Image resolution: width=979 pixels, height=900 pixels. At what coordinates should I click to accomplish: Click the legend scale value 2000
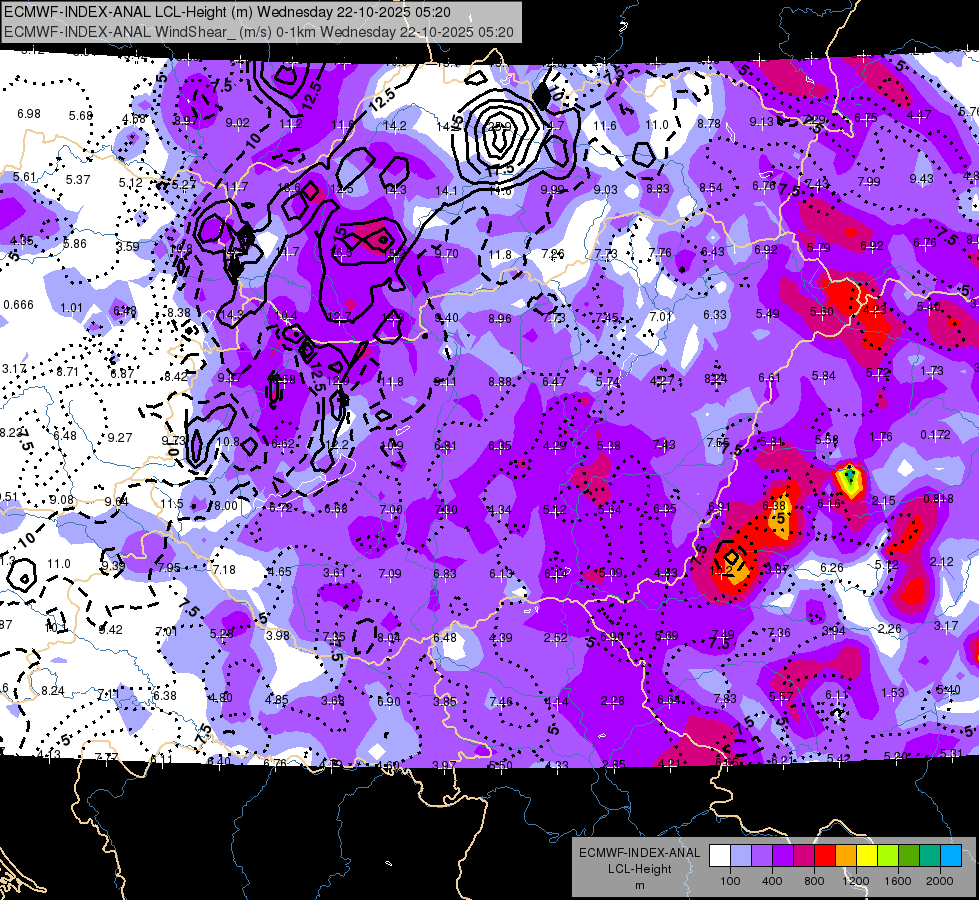click(x=940, y=881)
